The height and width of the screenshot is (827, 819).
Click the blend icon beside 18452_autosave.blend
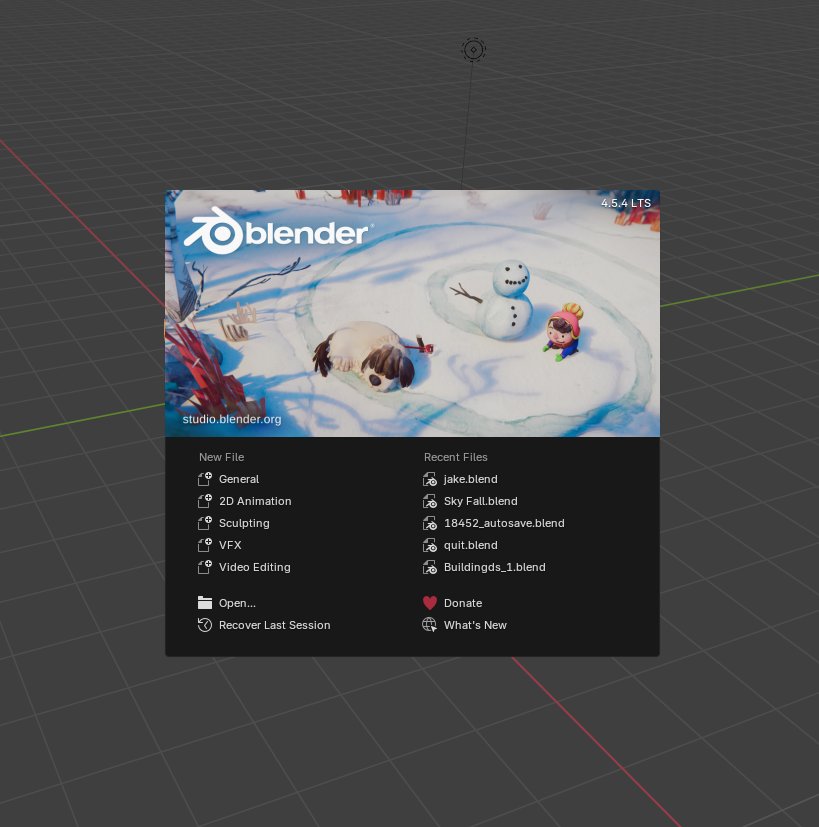click(x=430, y=523)
